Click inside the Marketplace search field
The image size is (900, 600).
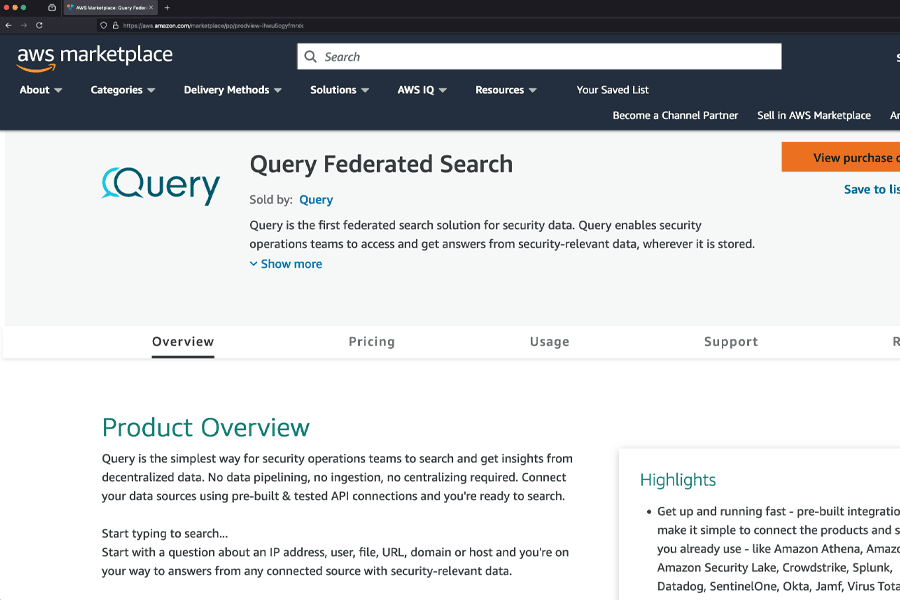(540, 57)
